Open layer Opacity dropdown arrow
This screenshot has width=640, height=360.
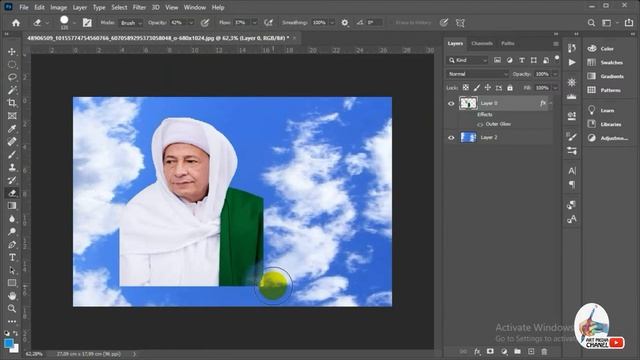(x=555, y=74)
